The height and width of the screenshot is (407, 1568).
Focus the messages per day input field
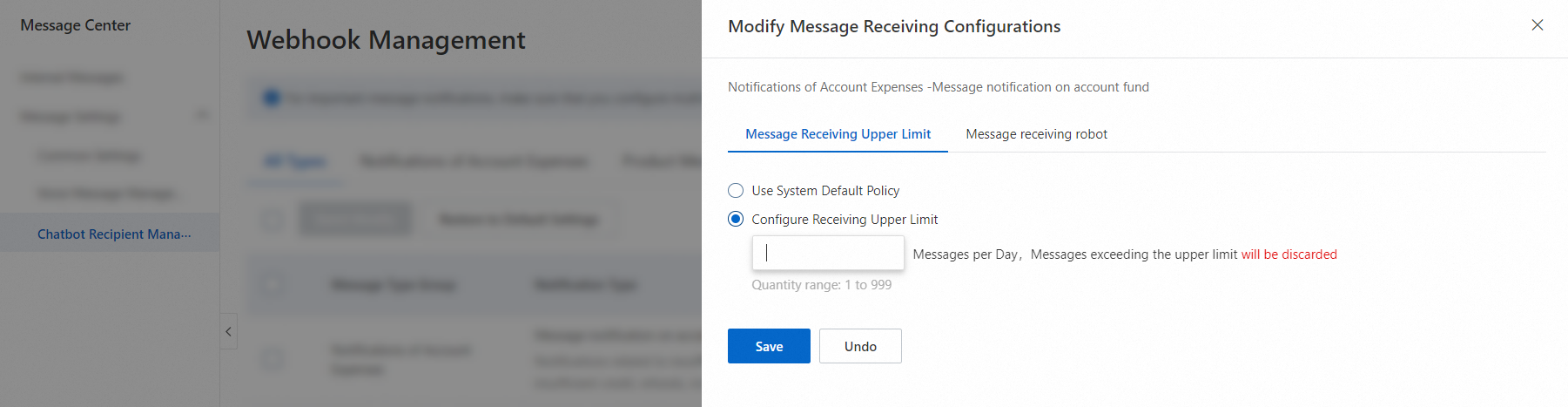click(828, 254)
